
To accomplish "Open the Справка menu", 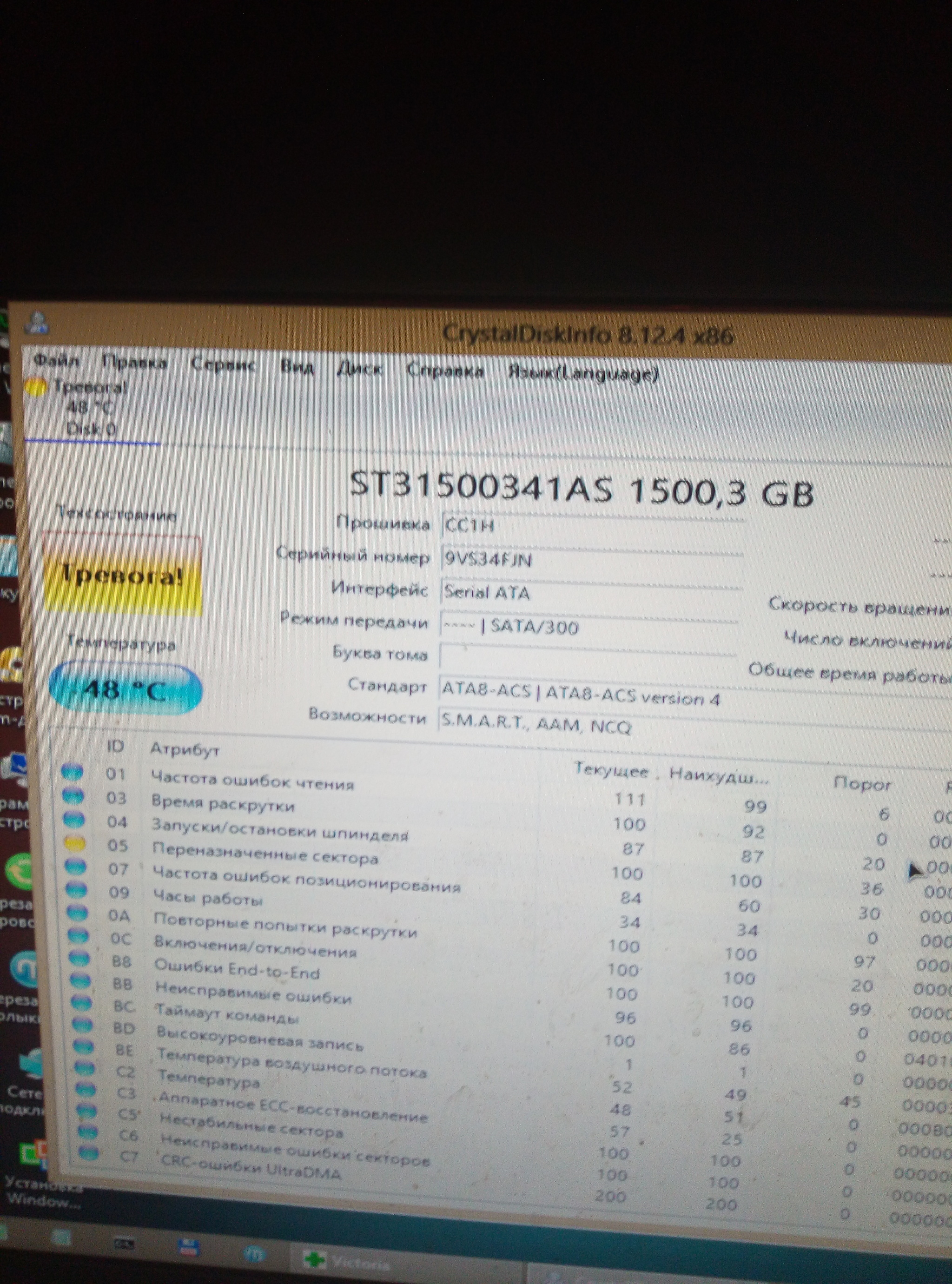I will [x=444, y=371].
